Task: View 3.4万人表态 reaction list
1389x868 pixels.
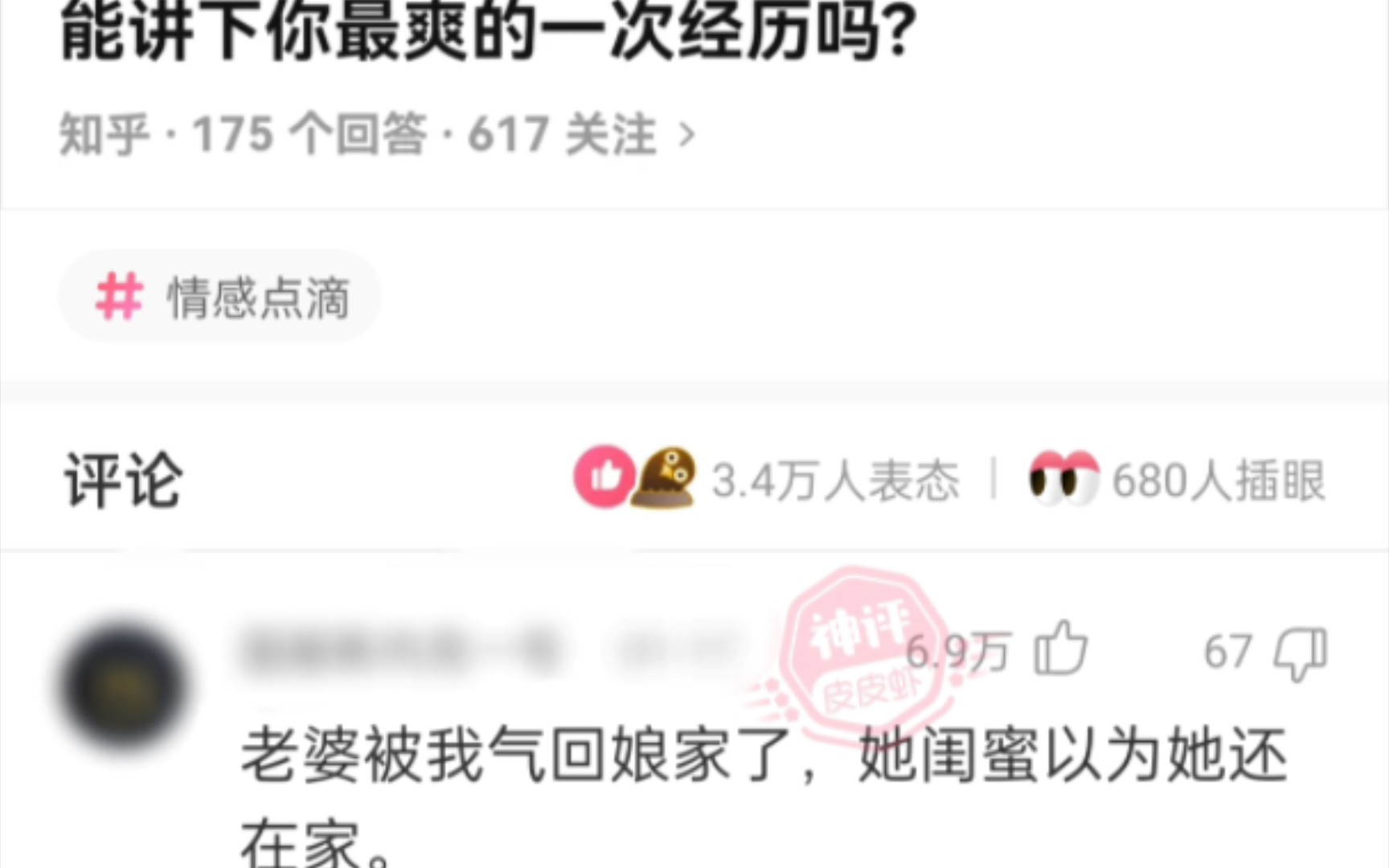Action: 836,481
